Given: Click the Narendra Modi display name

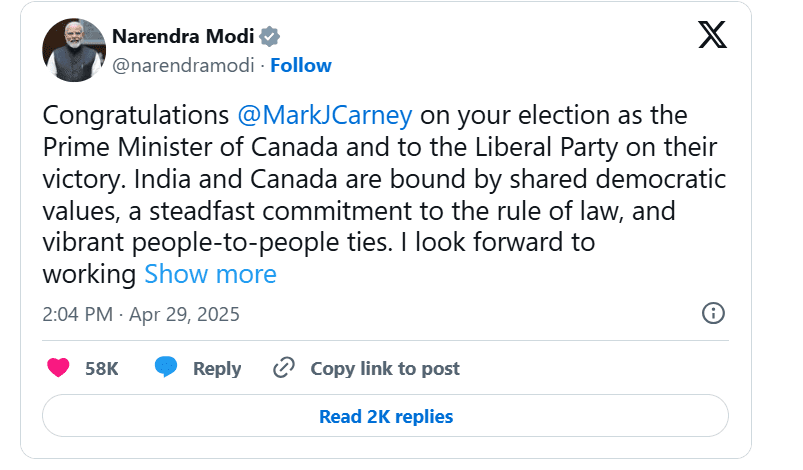Looking at the screenshot, I should point(182,37).
